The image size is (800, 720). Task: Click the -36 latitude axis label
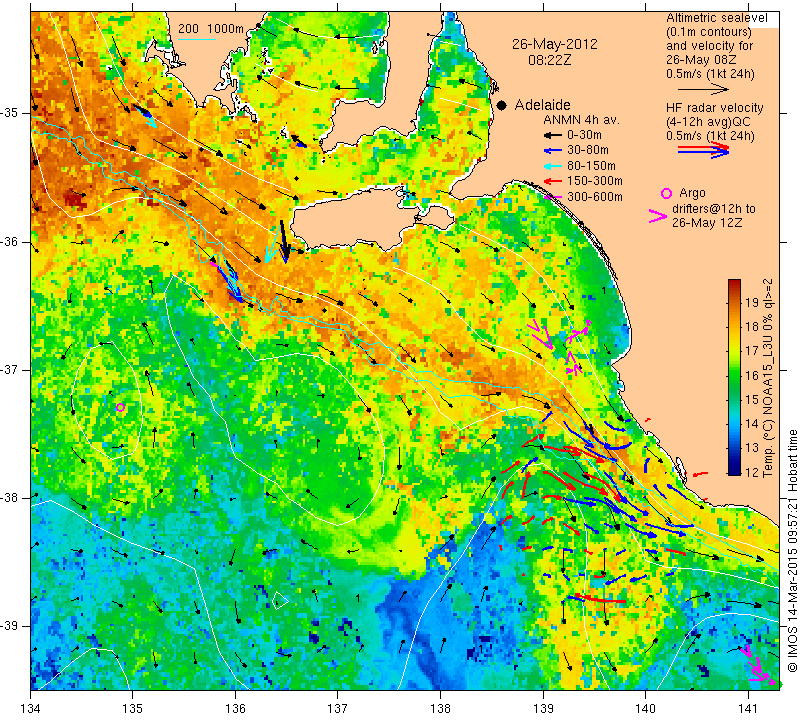coord(10,241)
